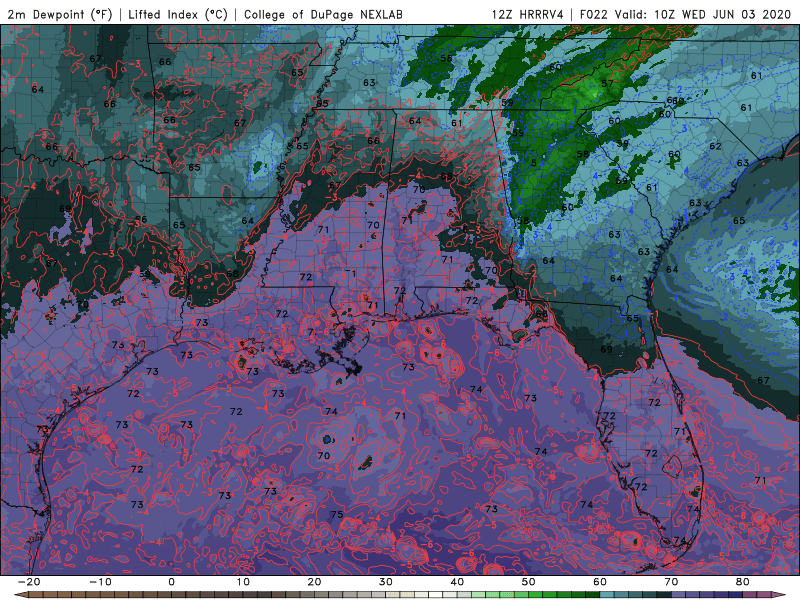Click the "Lifted Index (°C)" title label
This screenshot has width=800, height=600.
pyautogui.click(x=178, y=14)
